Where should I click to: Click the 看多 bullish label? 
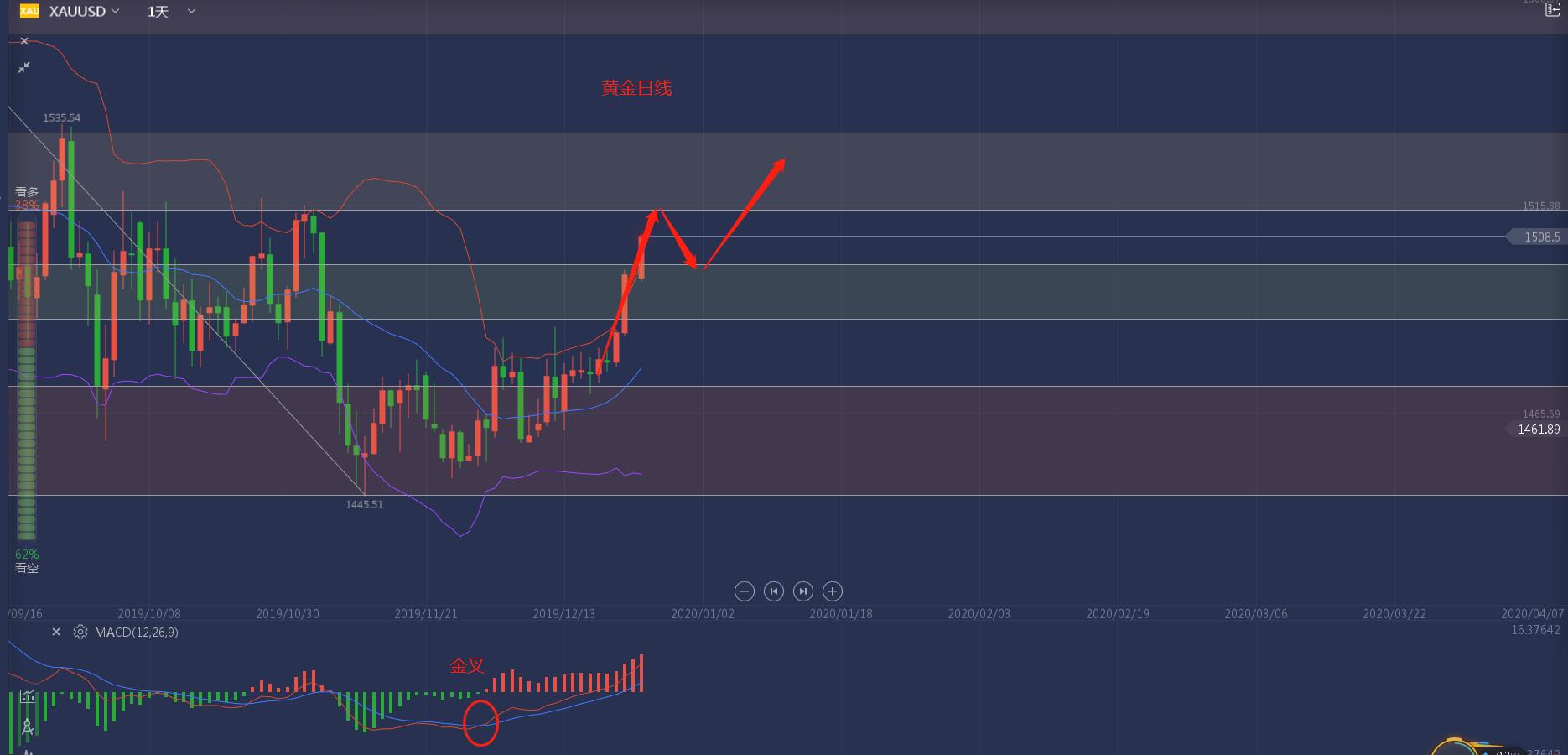click(x=27, y=192)
